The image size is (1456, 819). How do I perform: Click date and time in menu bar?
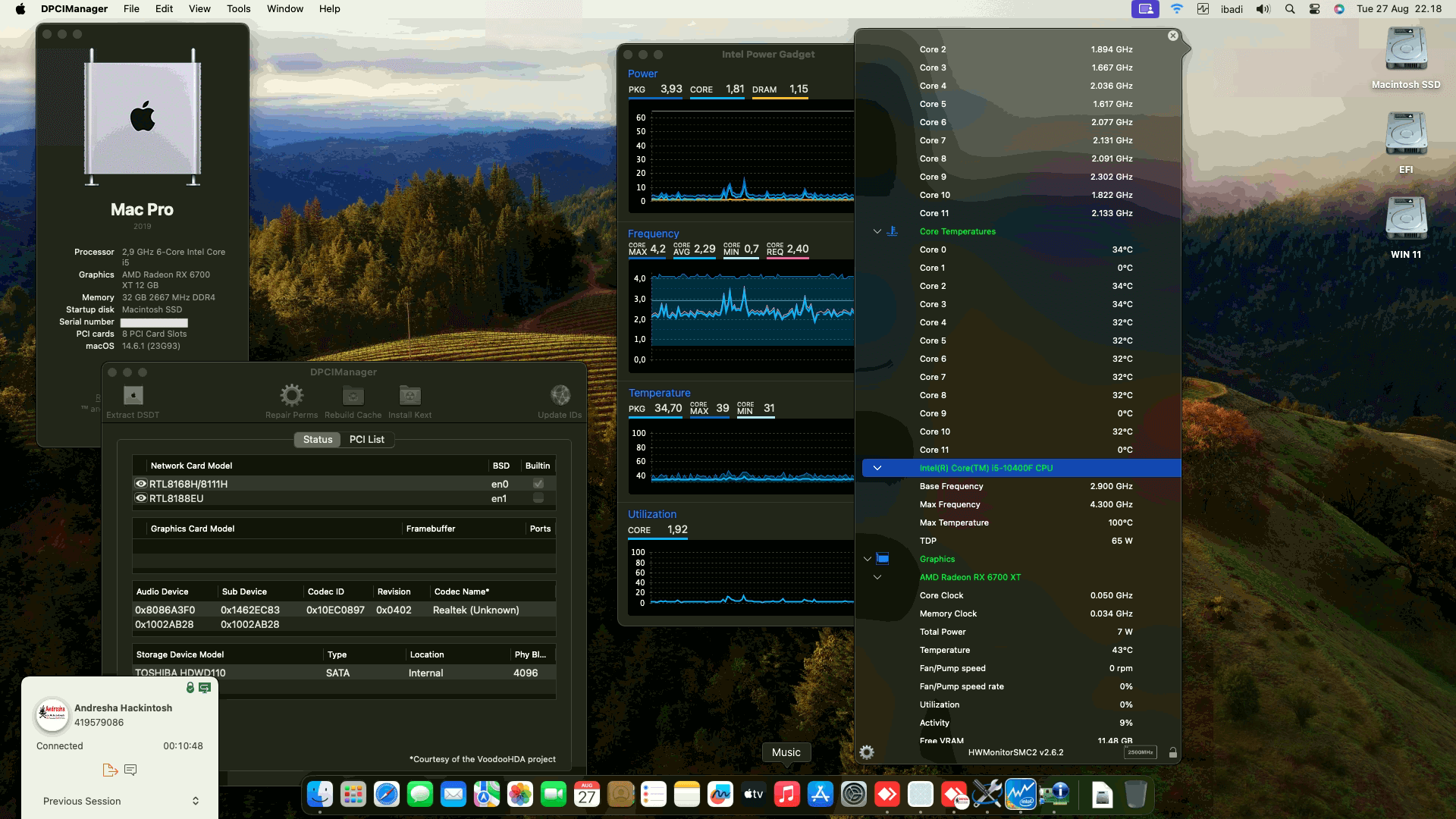pos(1399,9)
